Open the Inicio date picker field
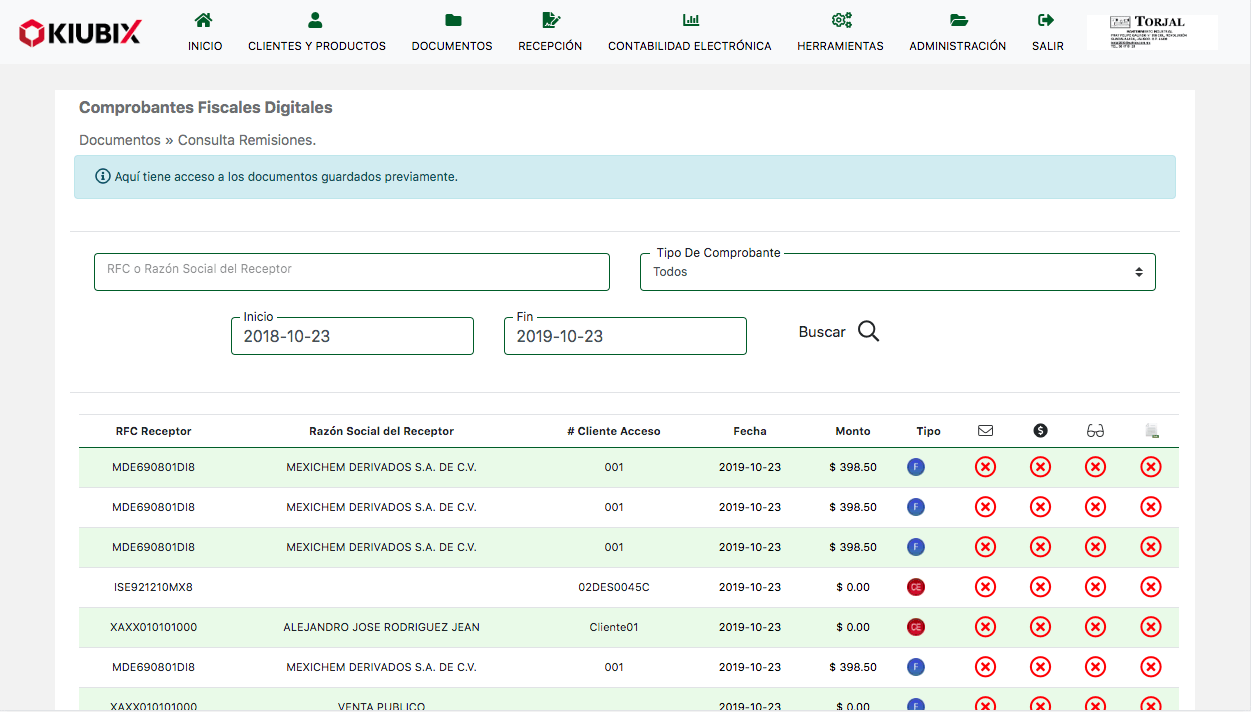The height and width of the screenshot is (712, 1251). (x=352, y=336)
